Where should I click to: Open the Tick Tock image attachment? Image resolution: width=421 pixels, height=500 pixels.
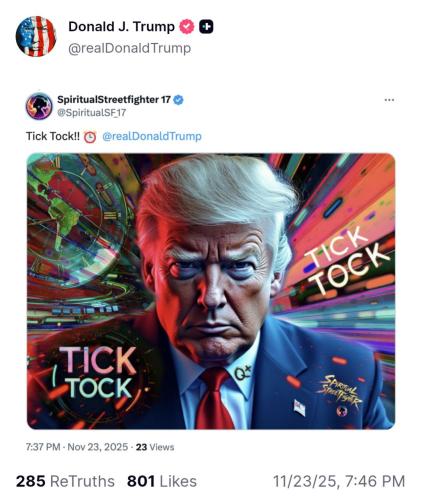click(x=211, y=291)
